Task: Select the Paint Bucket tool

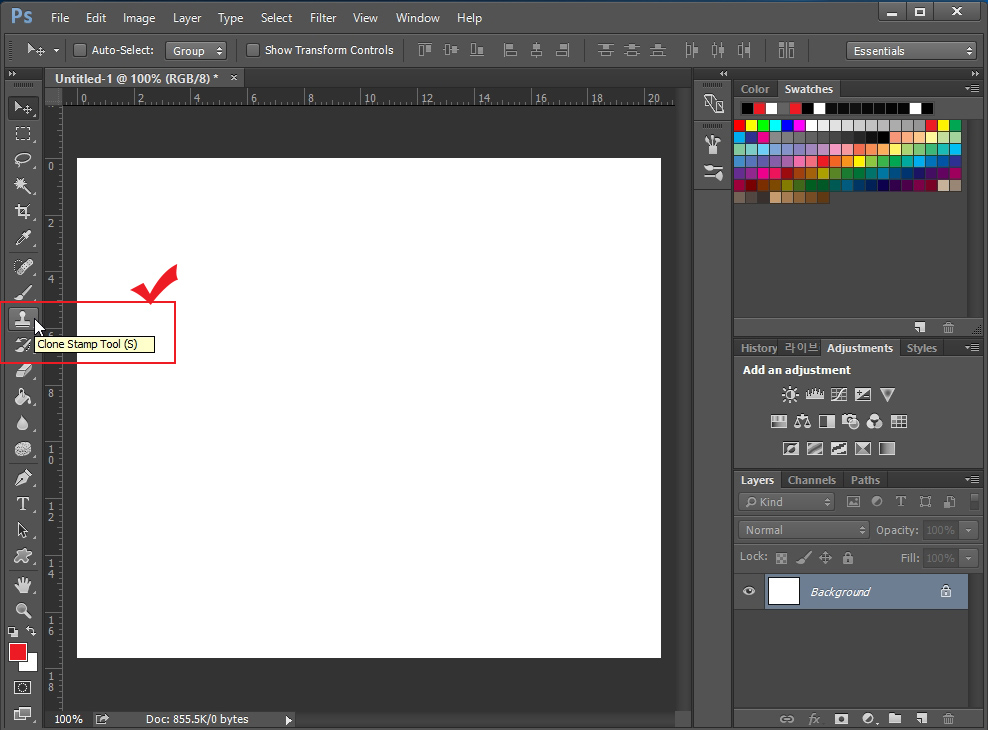Action: (x=23, y=397)
